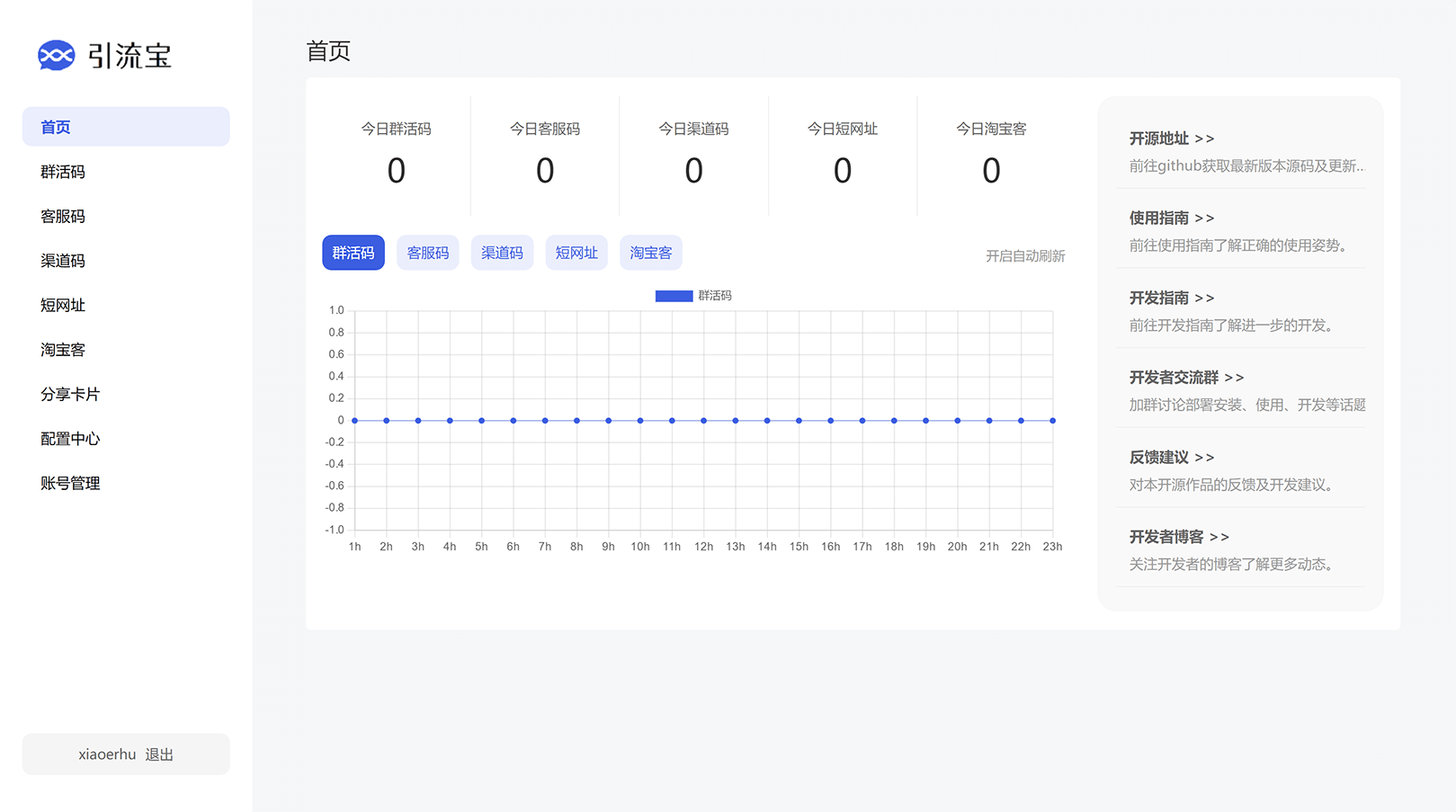Open the 反馈建议 >> link
Screen dimensions: 1456x812
[1172, 457]
